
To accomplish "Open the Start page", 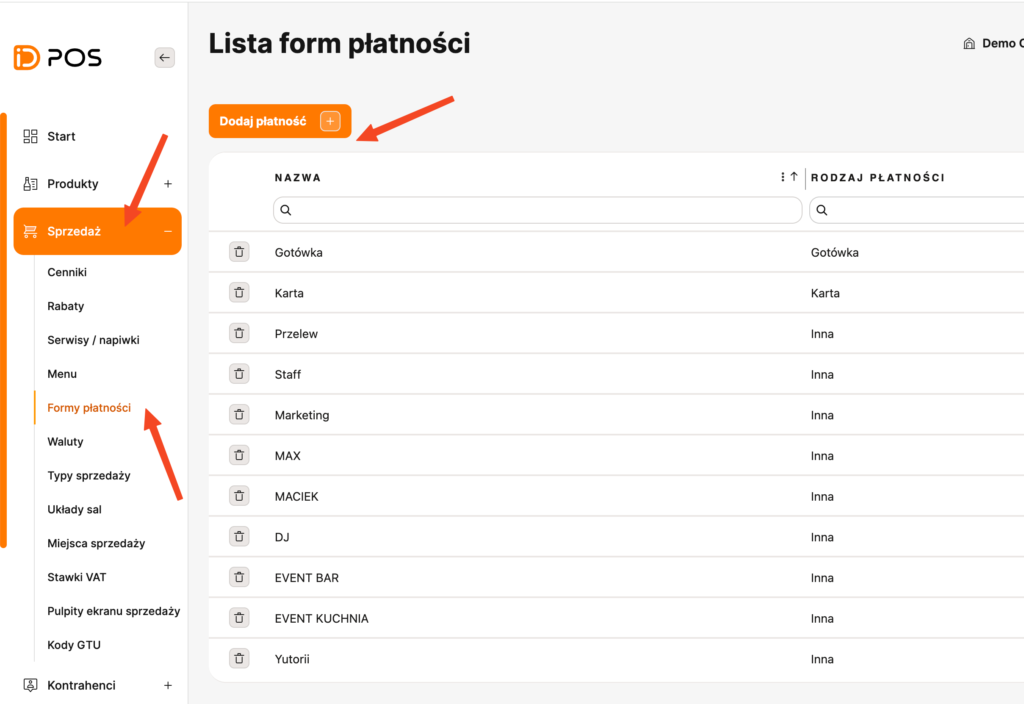I will [x=61, y=136].
